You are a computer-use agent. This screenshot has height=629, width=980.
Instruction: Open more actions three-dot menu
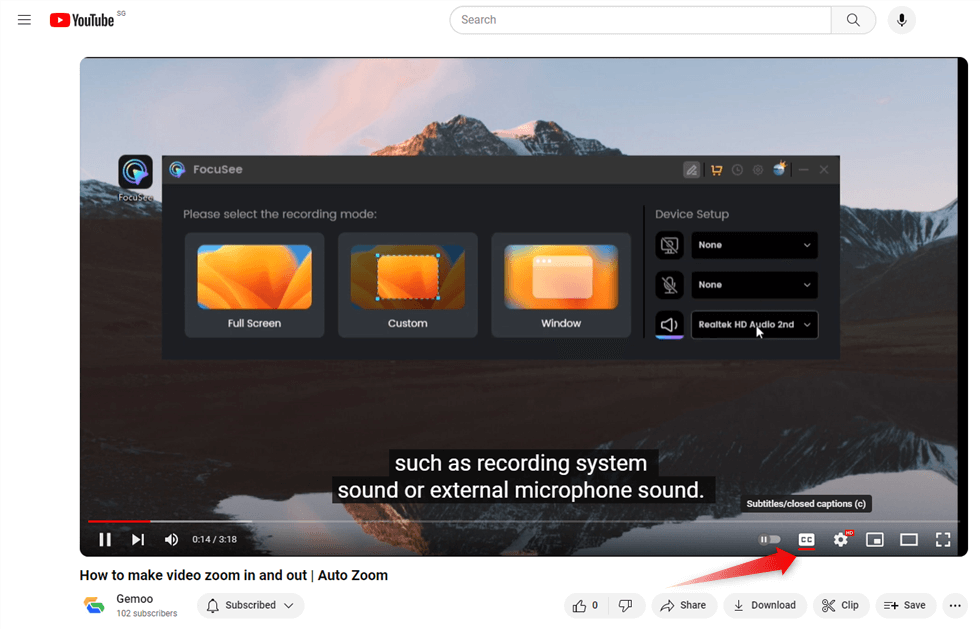coord(955,605)
